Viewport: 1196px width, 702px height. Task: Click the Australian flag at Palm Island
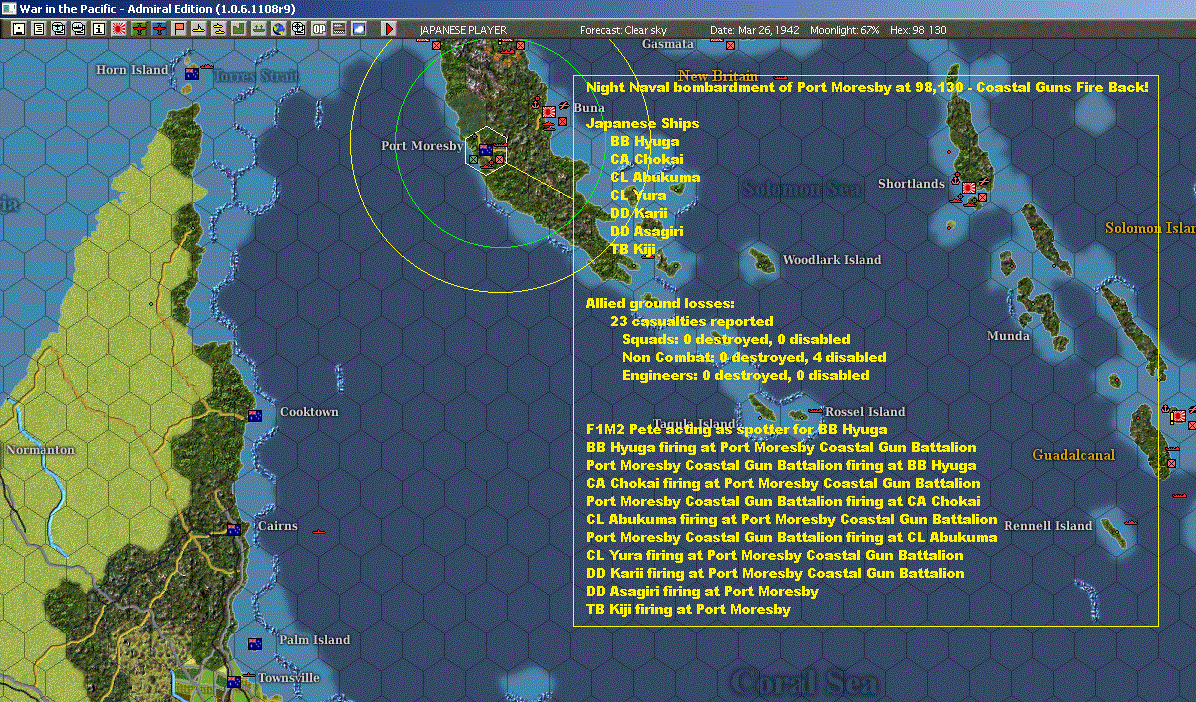coord(255,644)
